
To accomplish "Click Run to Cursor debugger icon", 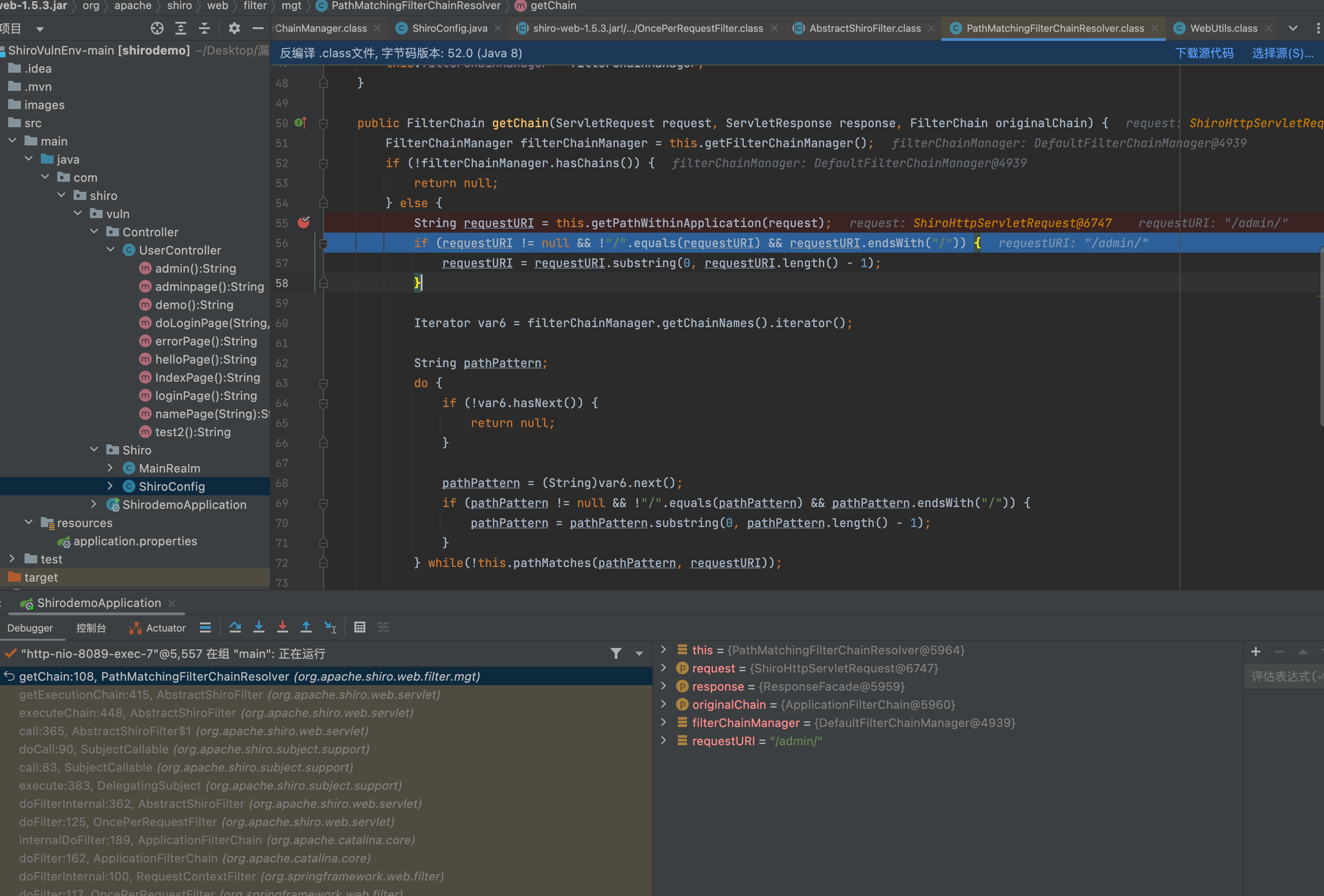I will tap(330, 627).
